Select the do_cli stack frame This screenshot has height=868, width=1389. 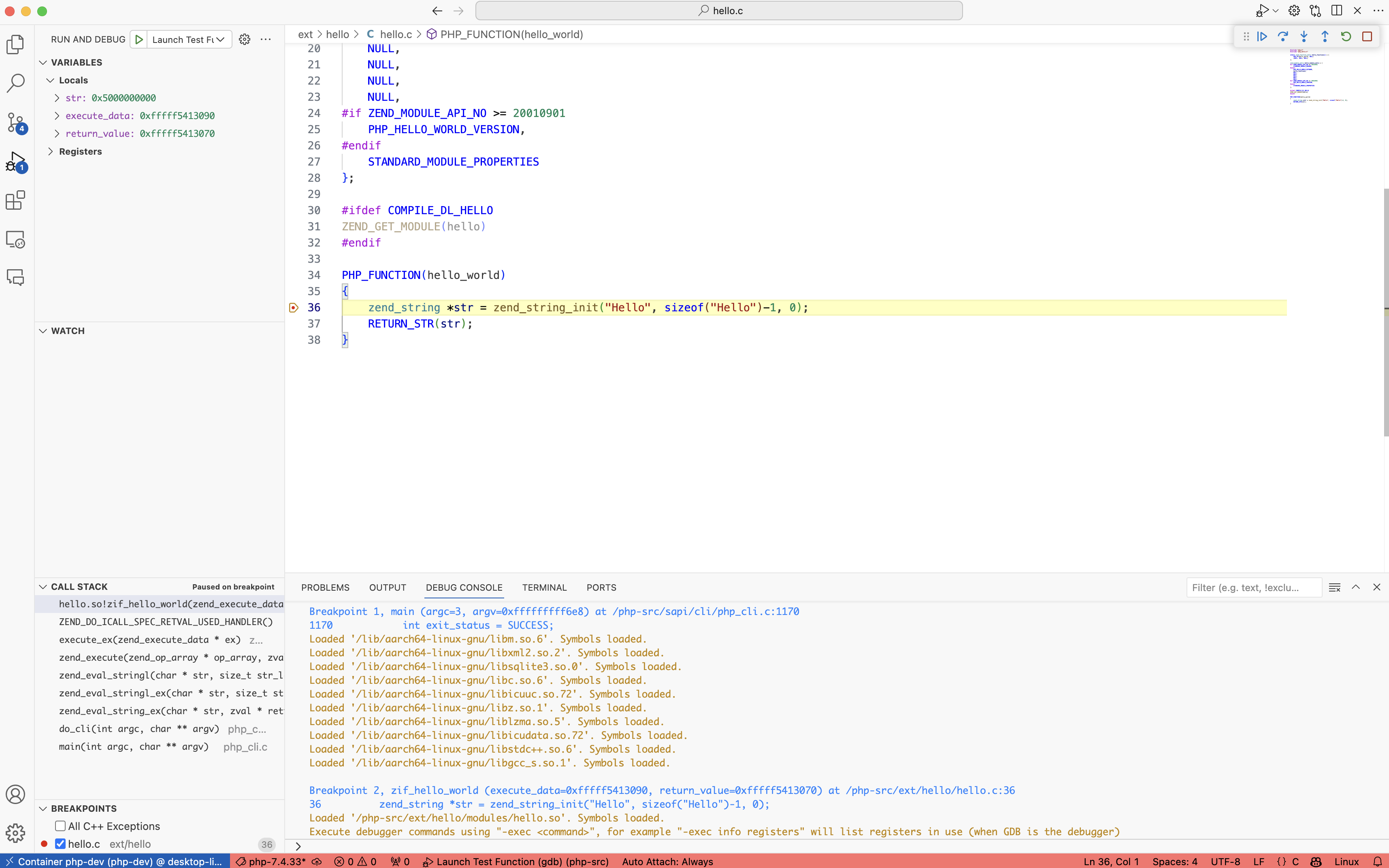[160, 729]
